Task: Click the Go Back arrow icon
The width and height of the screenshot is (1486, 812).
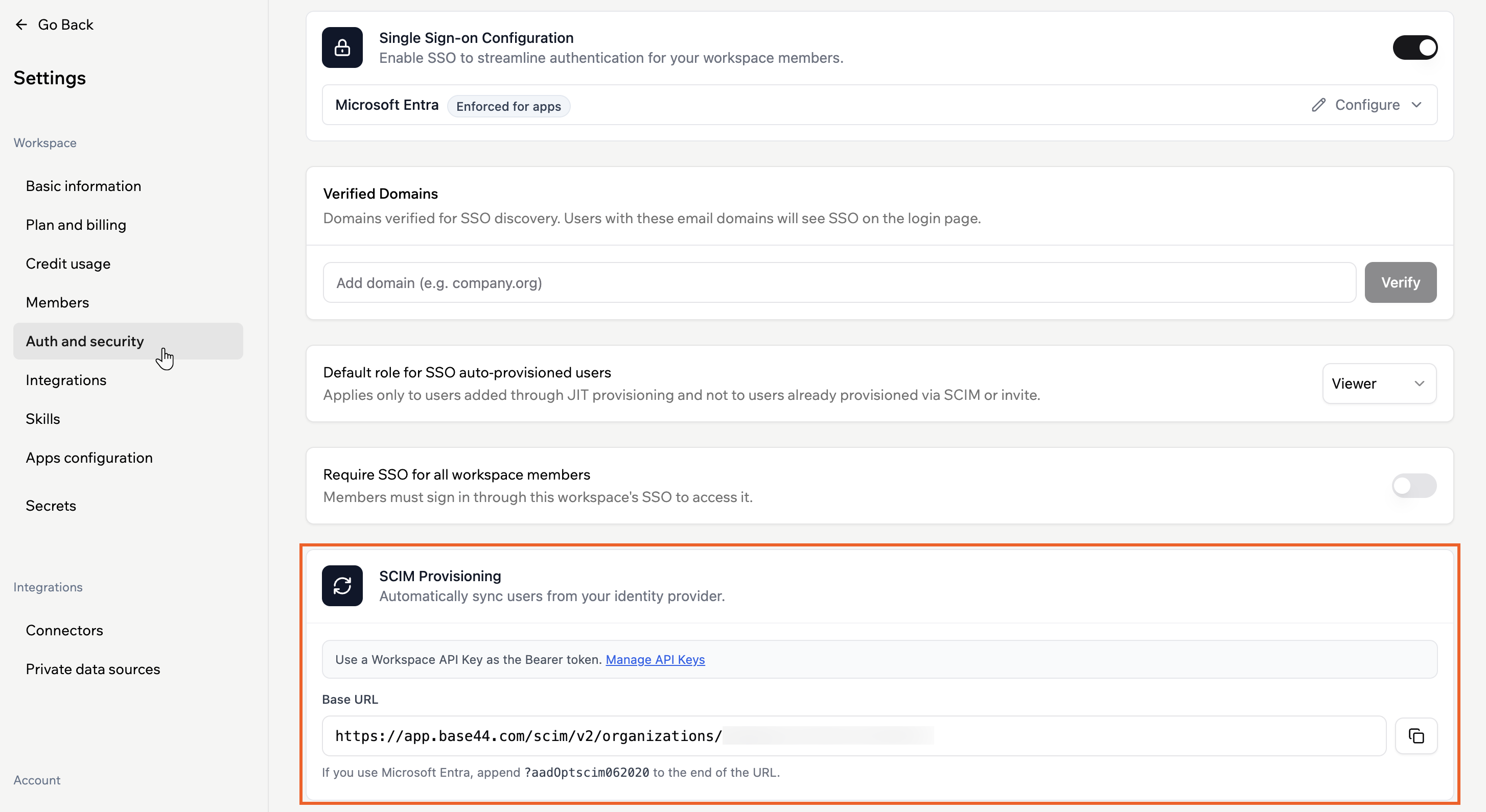Action: (x=21, y=25)
